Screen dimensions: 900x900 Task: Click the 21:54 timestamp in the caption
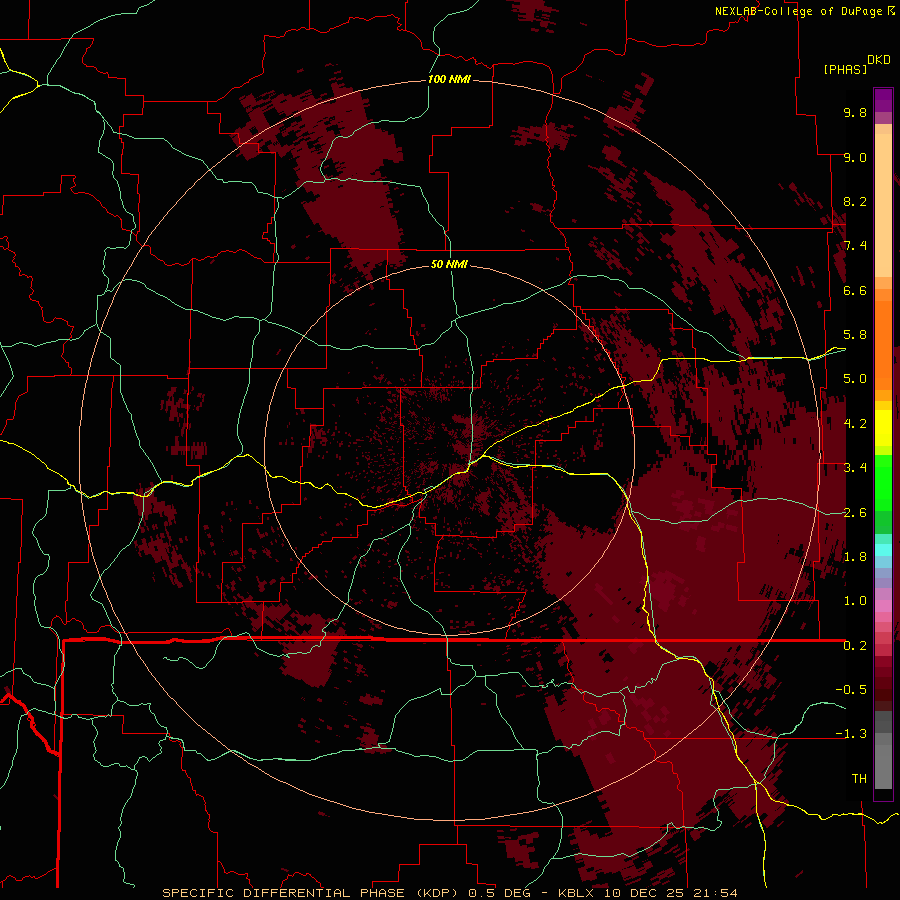pyautogui.click(x=717, y=893)
